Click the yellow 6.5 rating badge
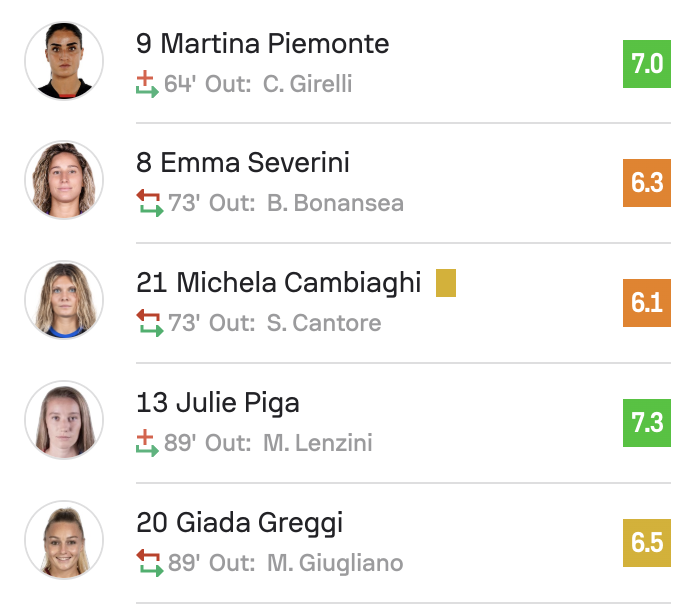Image resolution: width=692 pixels, height=612 pixels. click(x=647, y=543)
